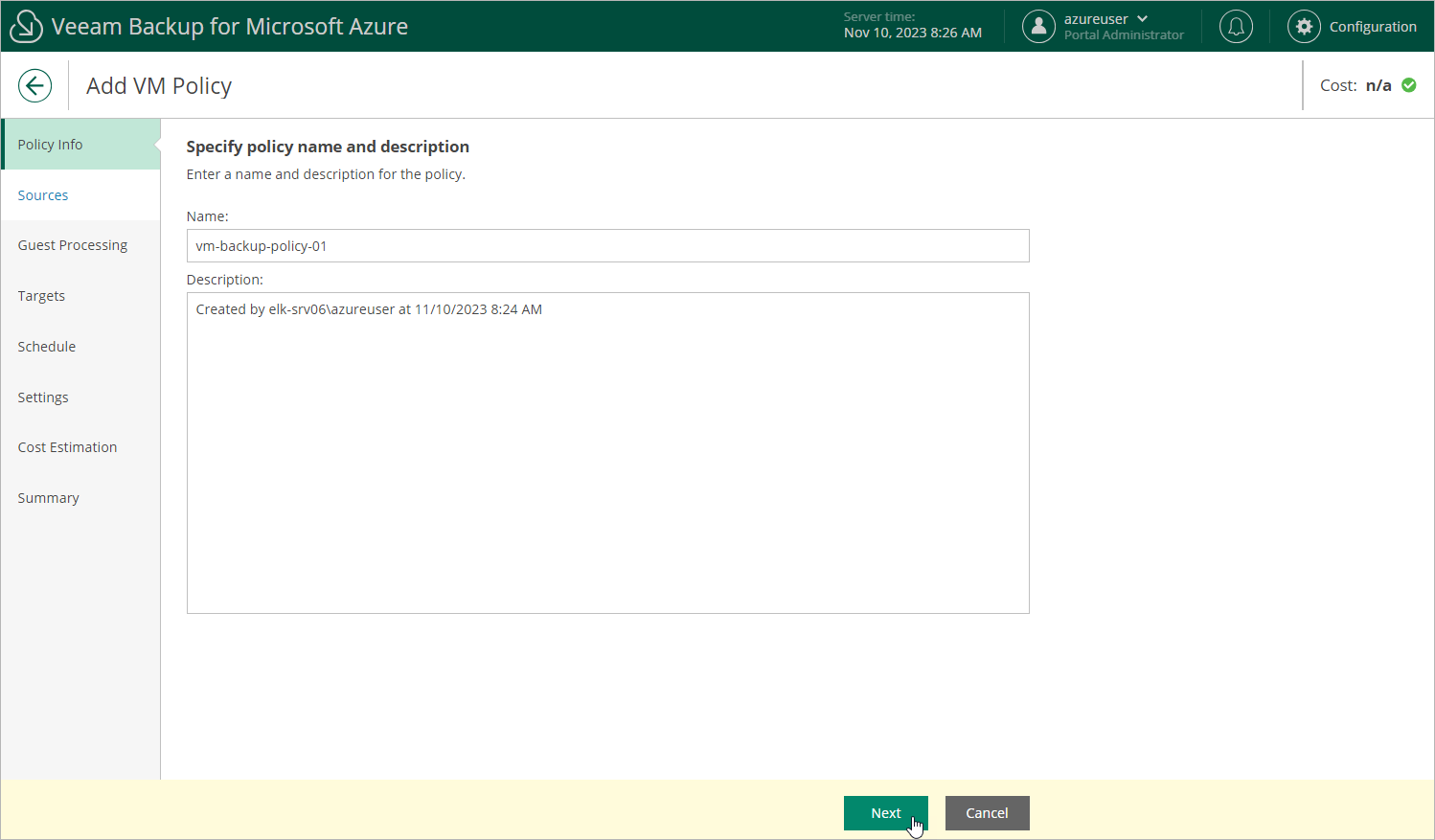Click the 'Cost: n/a' text
Viewport: 1435px width, 840px height.
coord(1355,85)
